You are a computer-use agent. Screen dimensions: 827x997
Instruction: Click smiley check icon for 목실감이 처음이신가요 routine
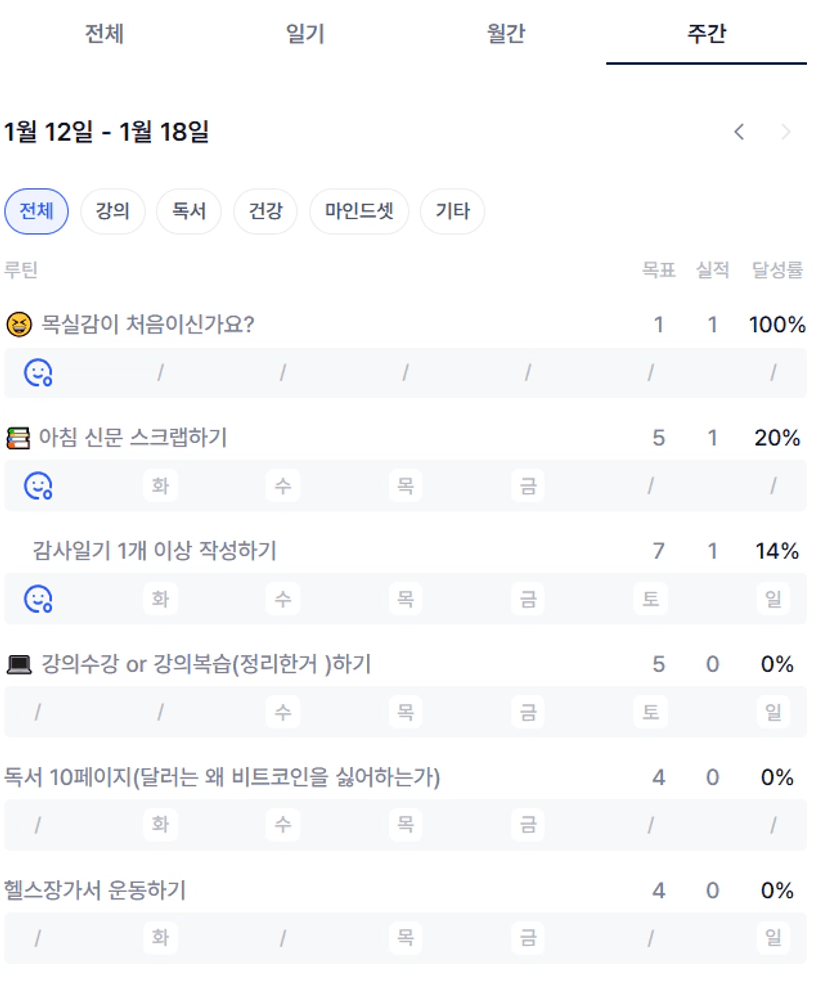(x=38, y=373)
